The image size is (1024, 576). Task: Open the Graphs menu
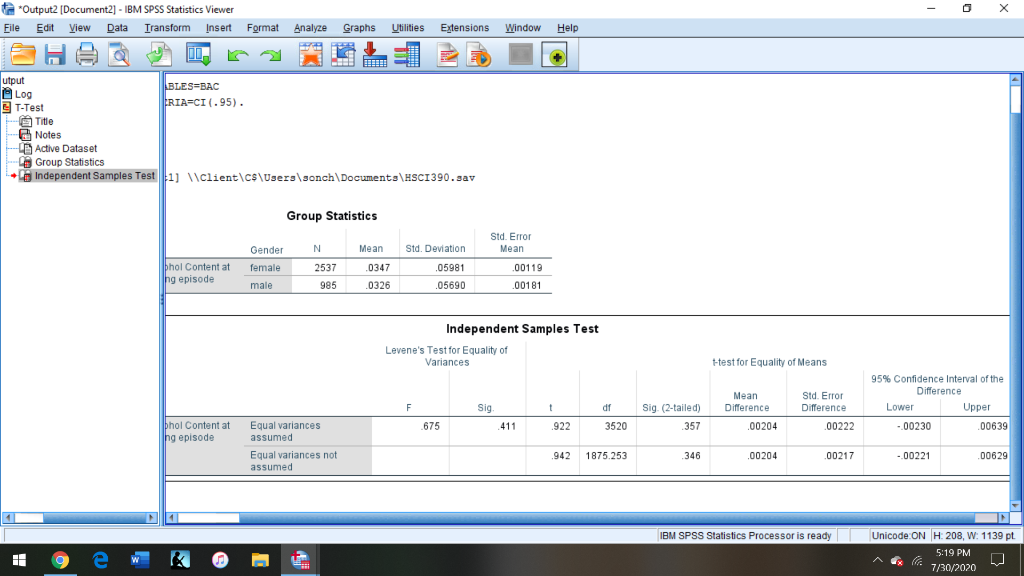[x=358, y=28]
